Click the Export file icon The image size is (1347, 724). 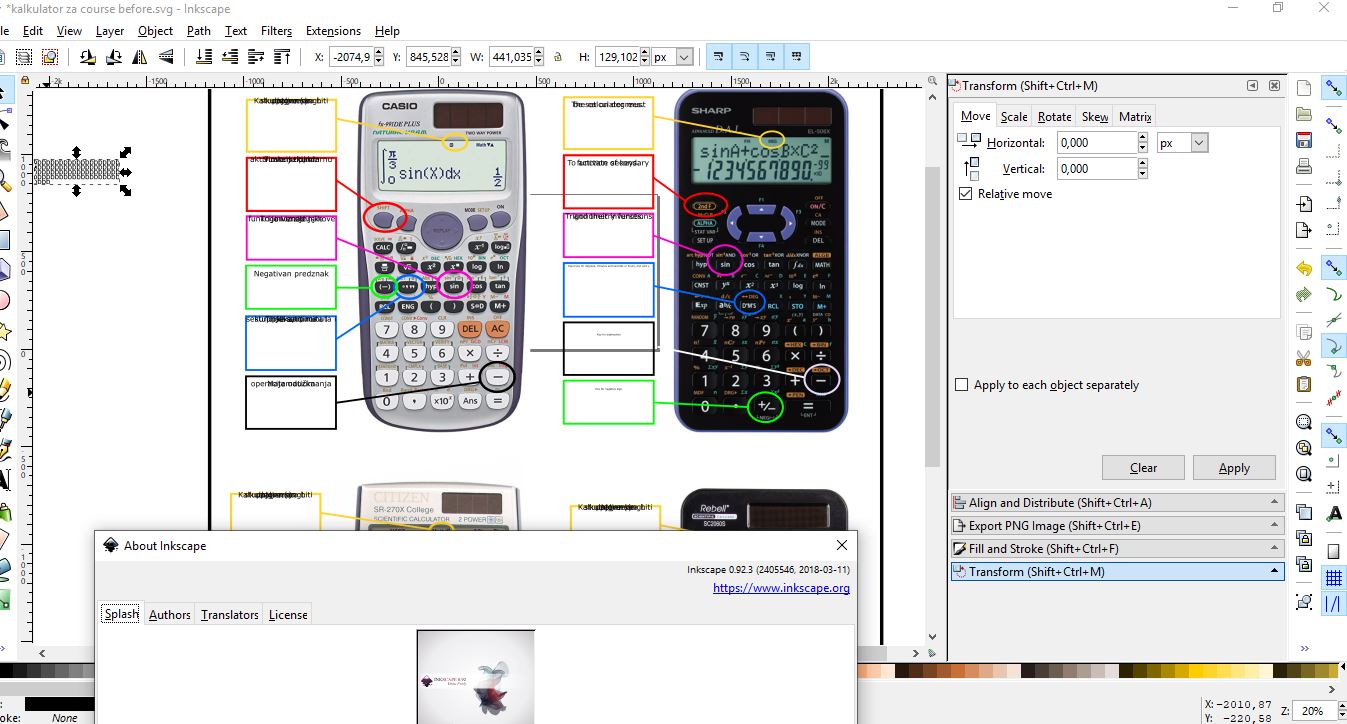(x=1303, y=230)
